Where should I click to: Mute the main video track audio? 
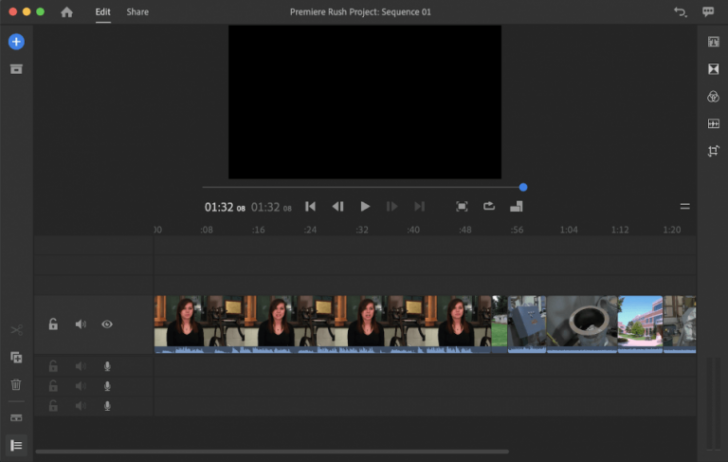pyautogui.click(x=81, y=324)
